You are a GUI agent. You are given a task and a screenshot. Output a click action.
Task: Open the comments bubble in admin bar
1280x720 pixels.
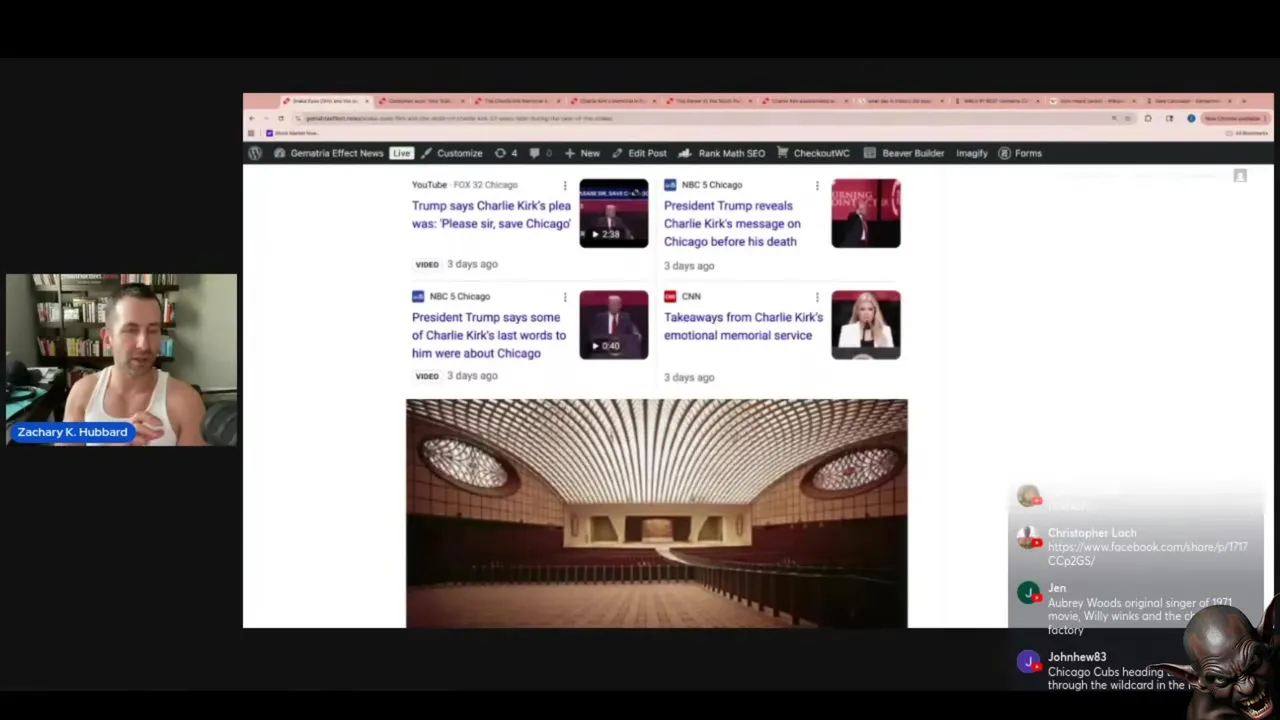point(540,153)
